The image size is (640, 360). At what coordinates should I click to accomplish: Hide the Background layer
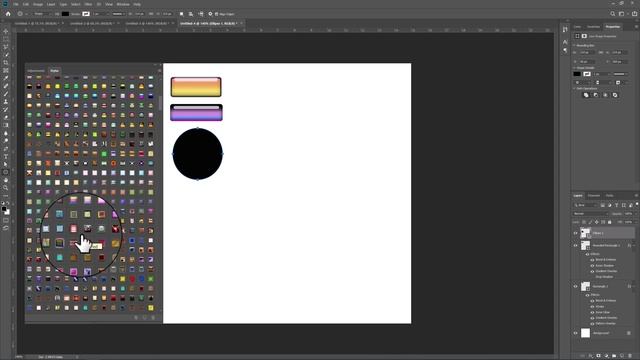coord(576,333)
